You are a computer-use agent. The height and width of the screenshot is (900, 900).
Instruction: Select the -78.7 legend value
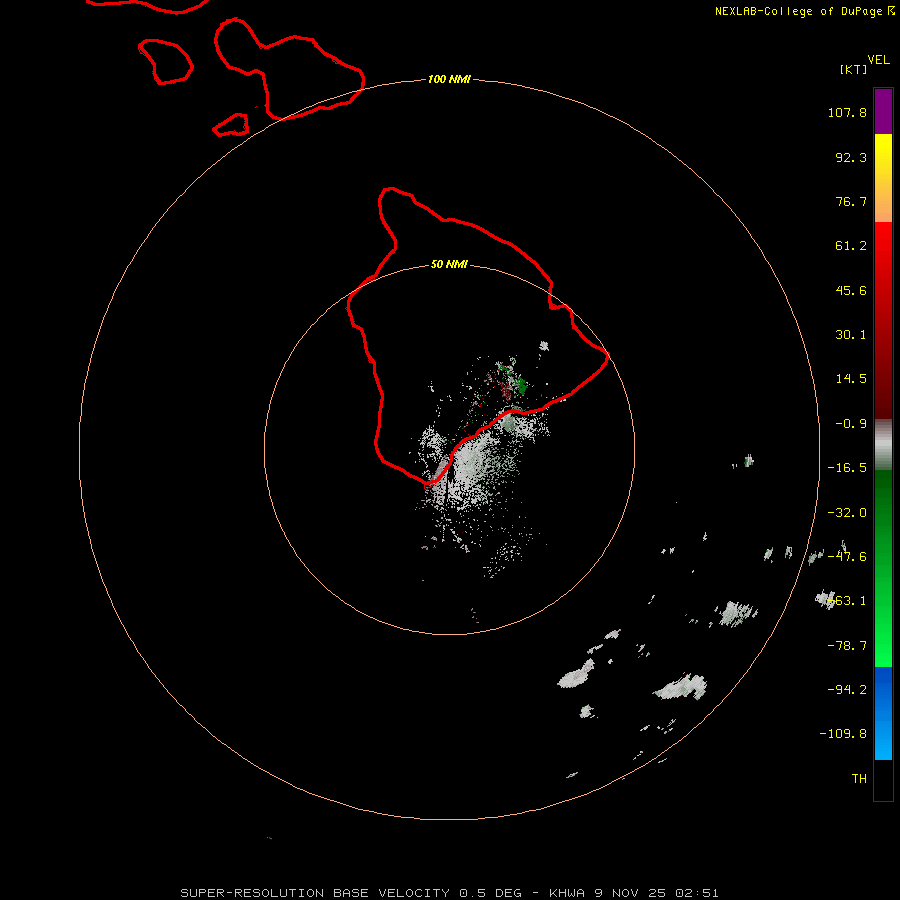[x=847, y=646]
